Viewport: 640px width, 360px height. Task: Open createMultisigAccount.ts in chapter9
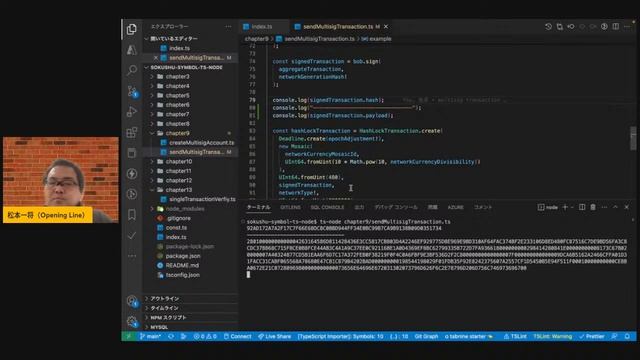pyautogui.click(x=201, y=142)
